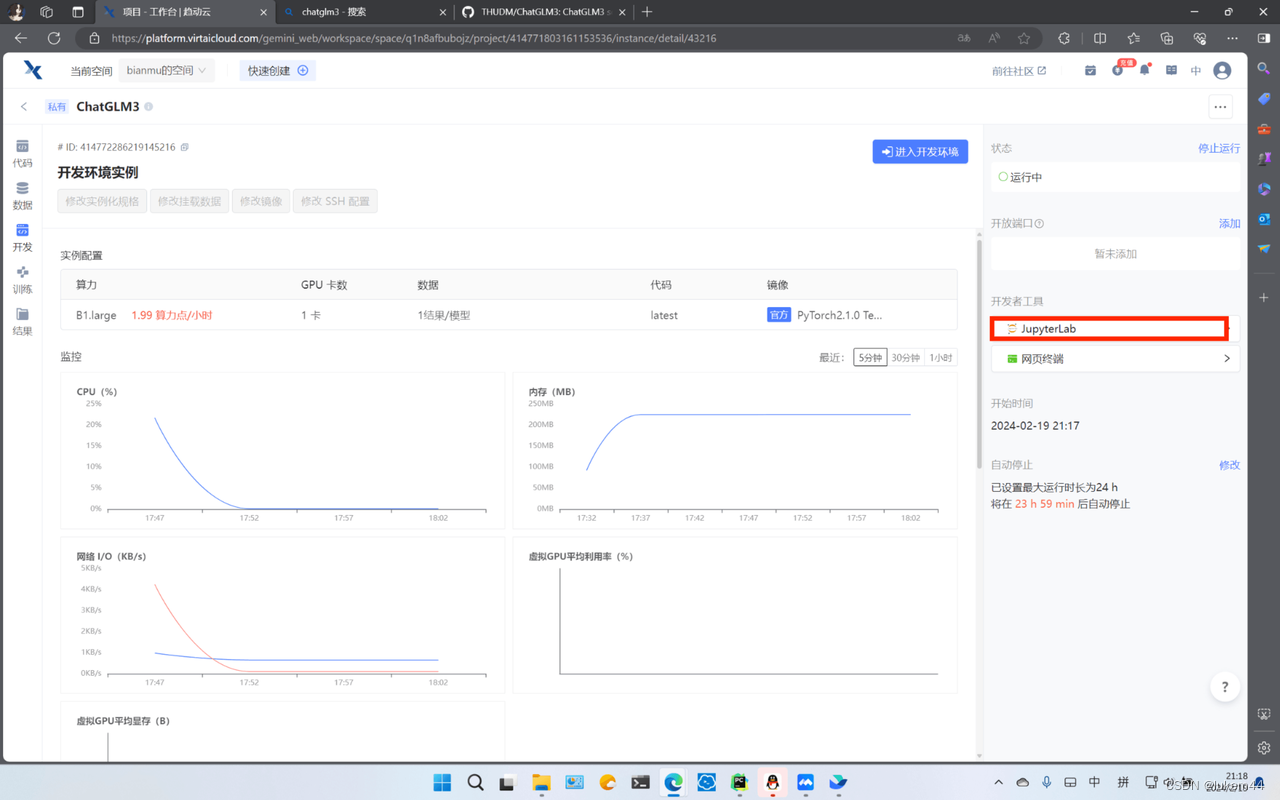Viewport: 1280px width, 800px height.
Task: Click the latest code version cell
Action: click(664, 315)
